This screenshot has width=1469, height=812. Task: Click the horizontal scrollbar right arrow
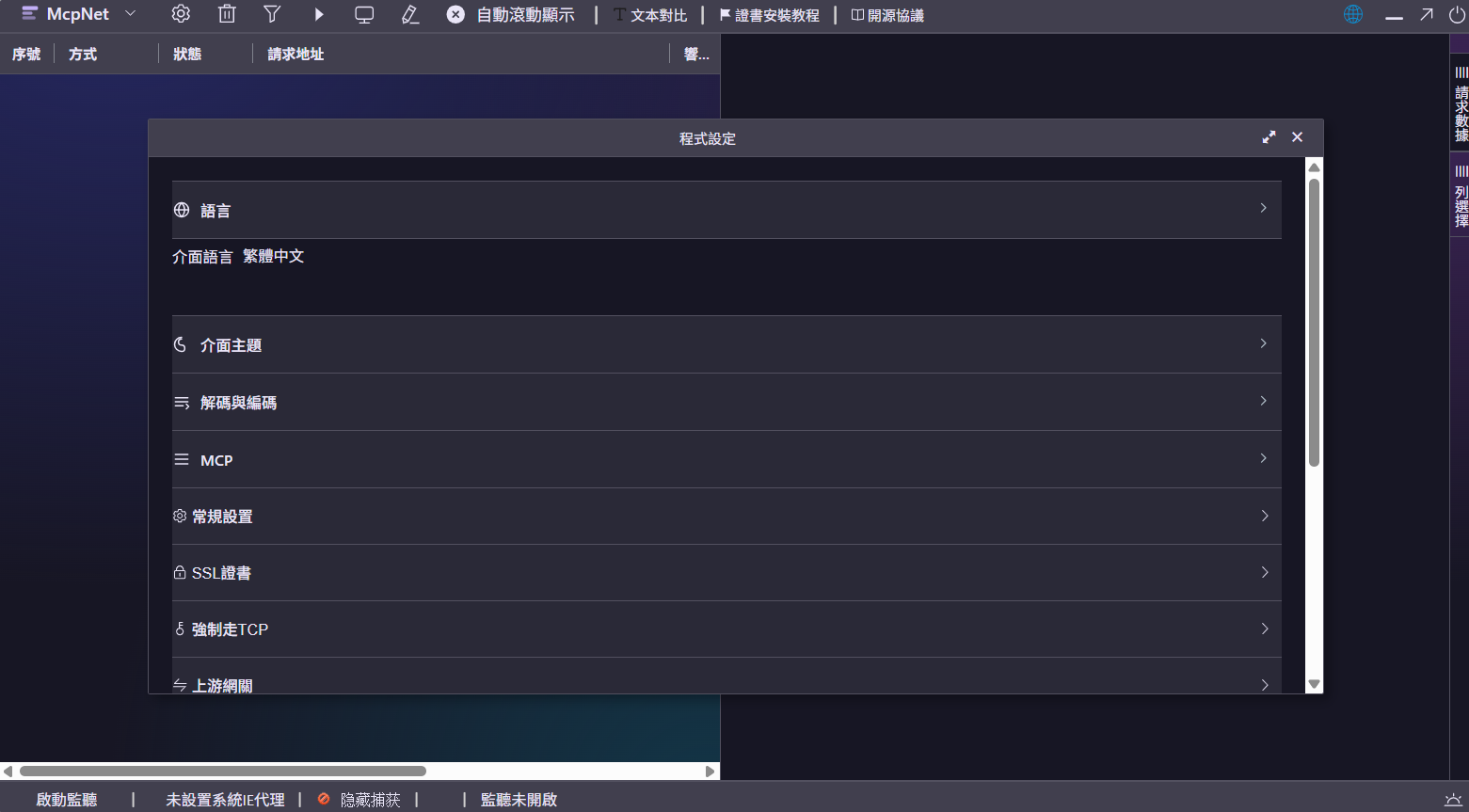[x=711, y=772]
